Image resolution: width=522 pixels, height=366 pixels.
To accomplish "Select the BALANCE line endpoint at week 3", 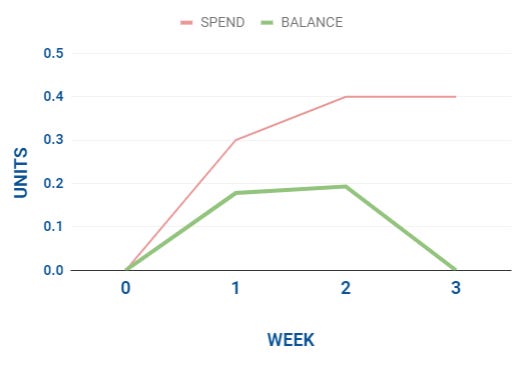I will click(455, 269).
